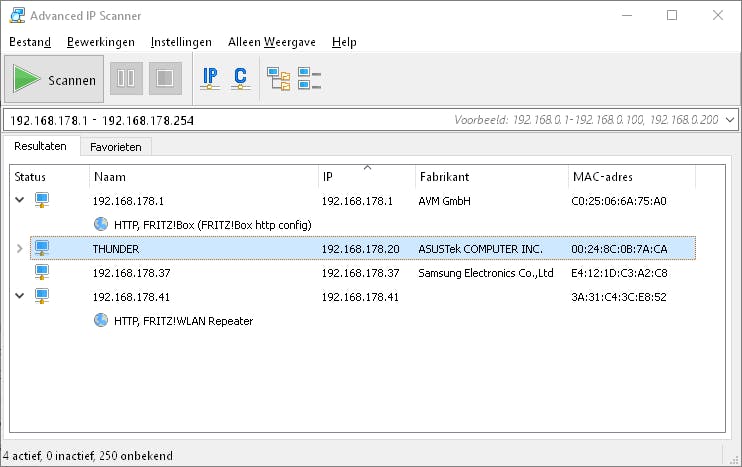742x467 pixels.
Task: Start the scan with the Scannen button
Action: (54, 79)
